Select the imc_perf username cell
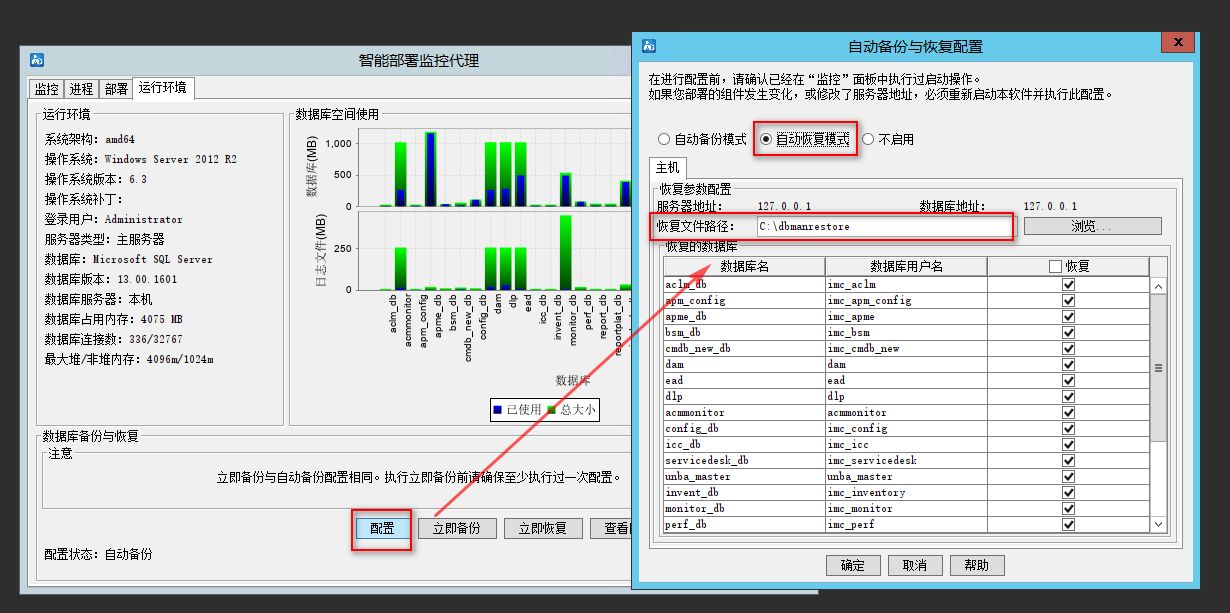The height and width of the screenshot is (613, 1230). (x=906, y=525)
